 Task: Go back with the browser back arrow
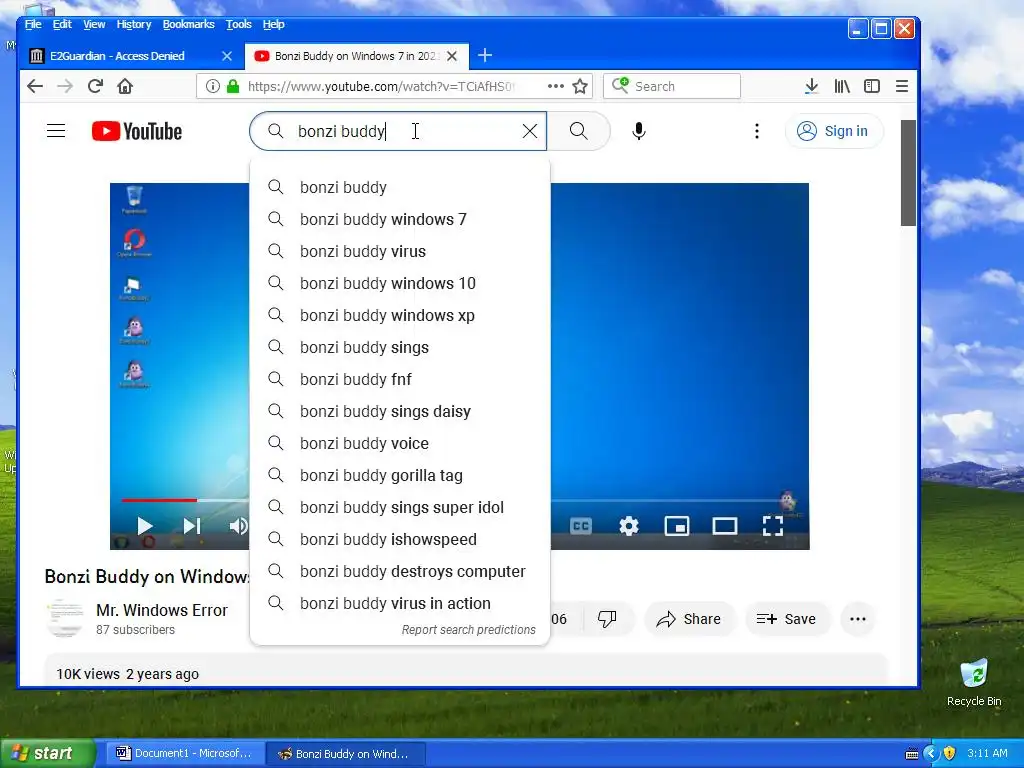pyautogui.click(x=35, y=86)
